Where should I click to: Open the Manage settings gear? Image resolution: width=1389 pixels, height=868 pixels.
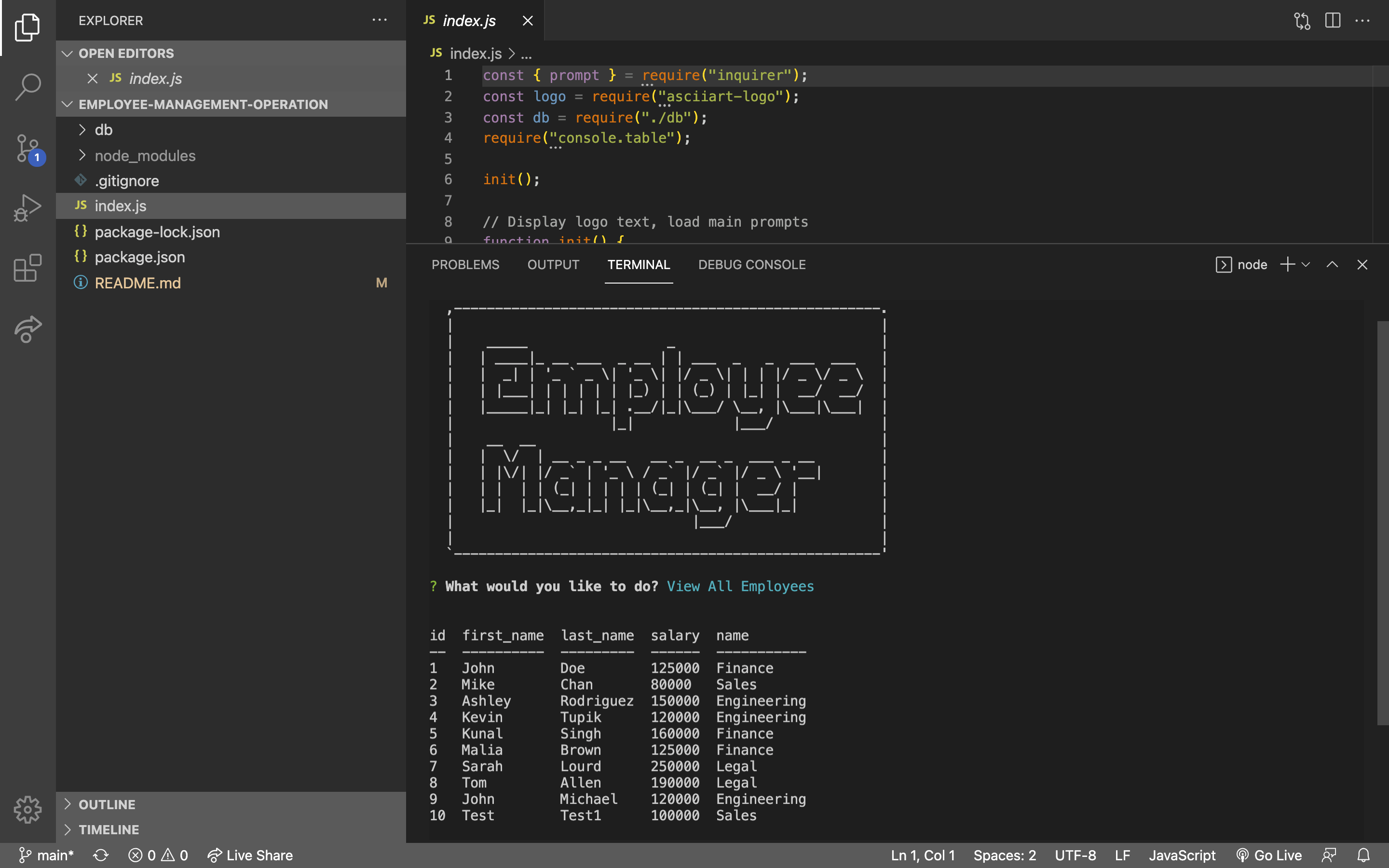tap(27, 810)
